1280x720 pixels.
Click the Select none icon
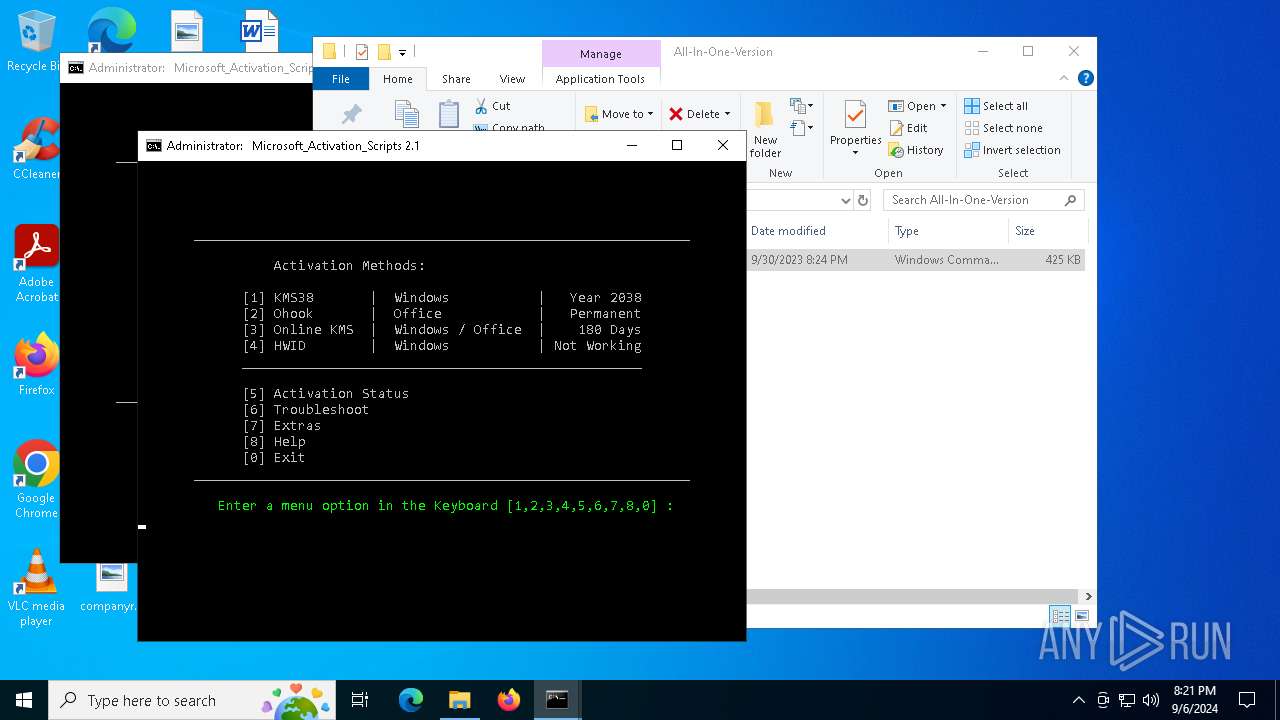[972, 128]
